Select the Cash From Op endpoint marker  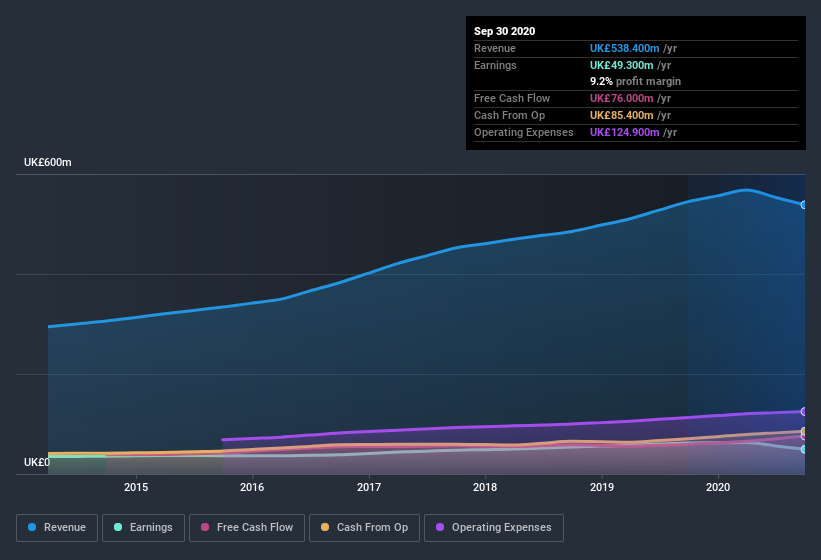tap(803, 431)
